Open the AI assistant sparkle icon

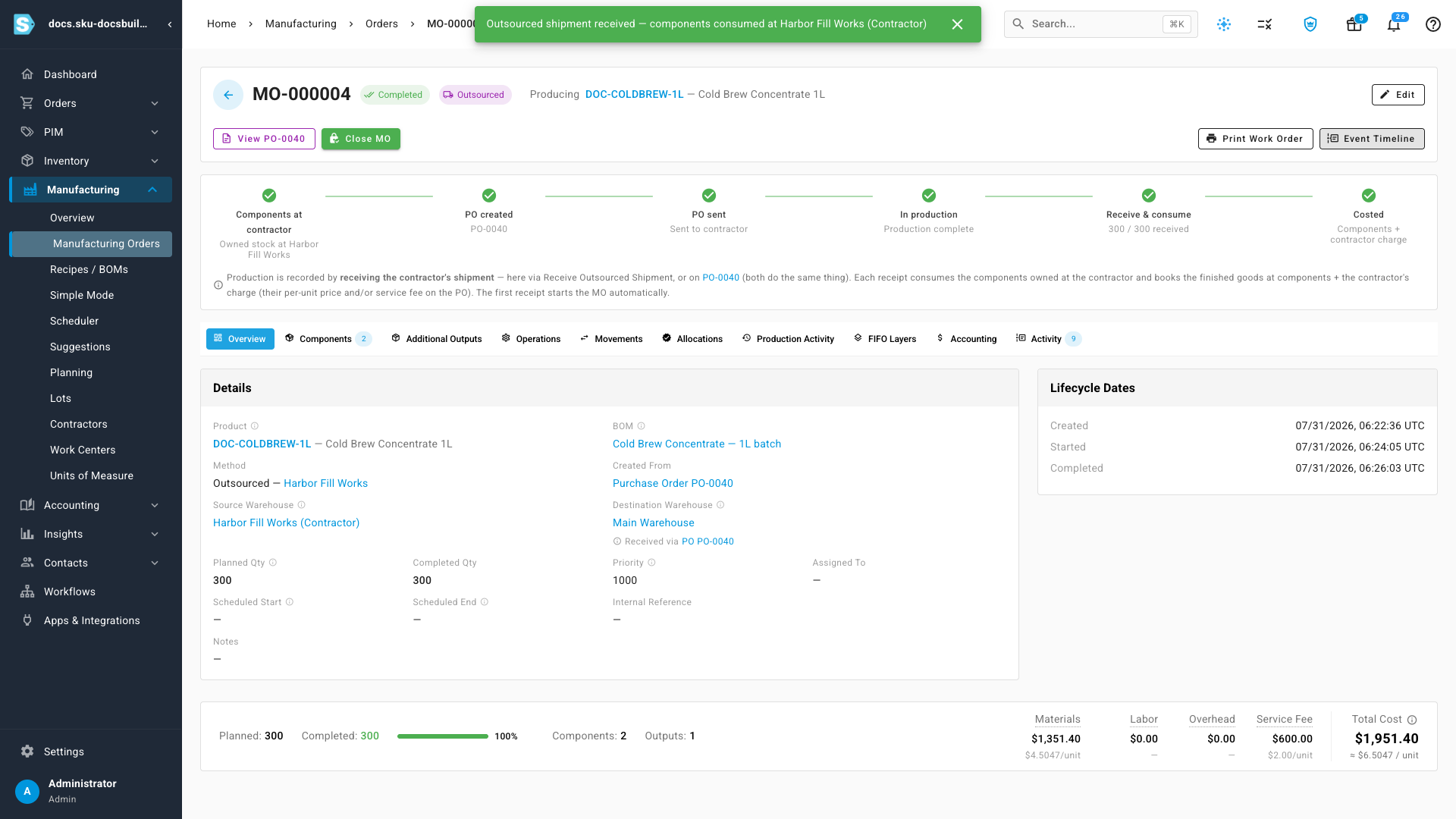coord(1224,24)
